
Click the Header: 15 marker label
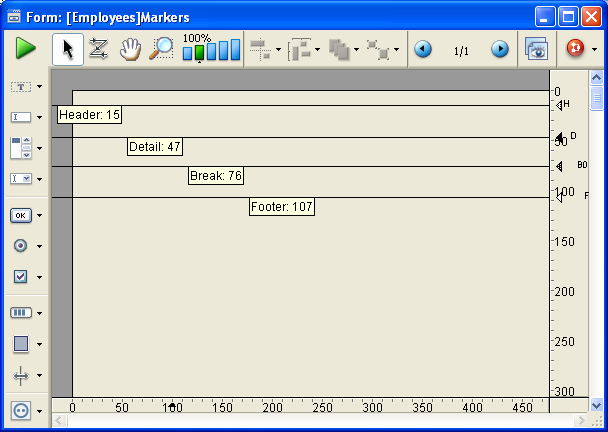point(89,116)
